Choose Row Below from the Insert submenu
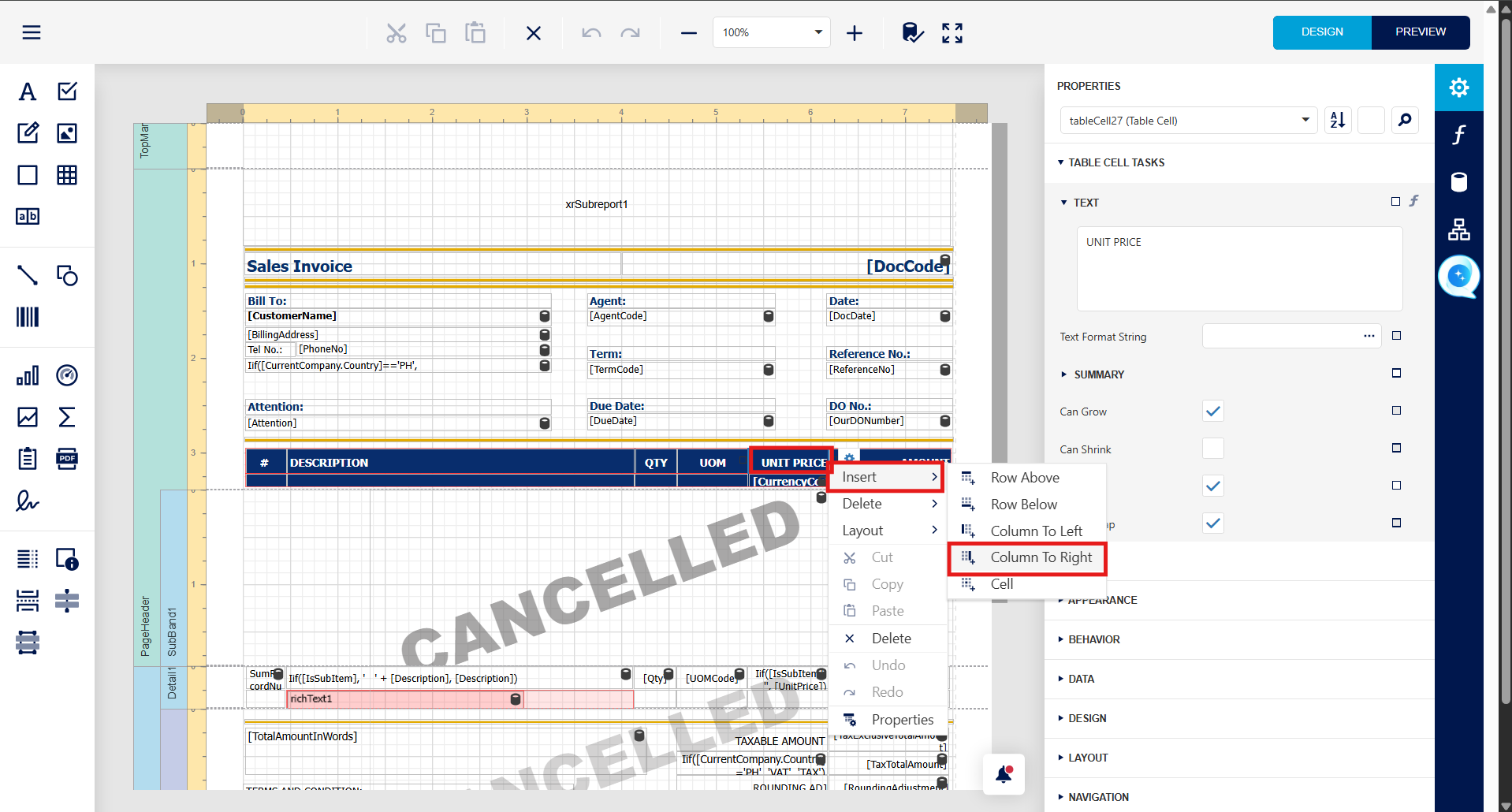Viewport: 1512px width, 812px height. [1026, 505]
